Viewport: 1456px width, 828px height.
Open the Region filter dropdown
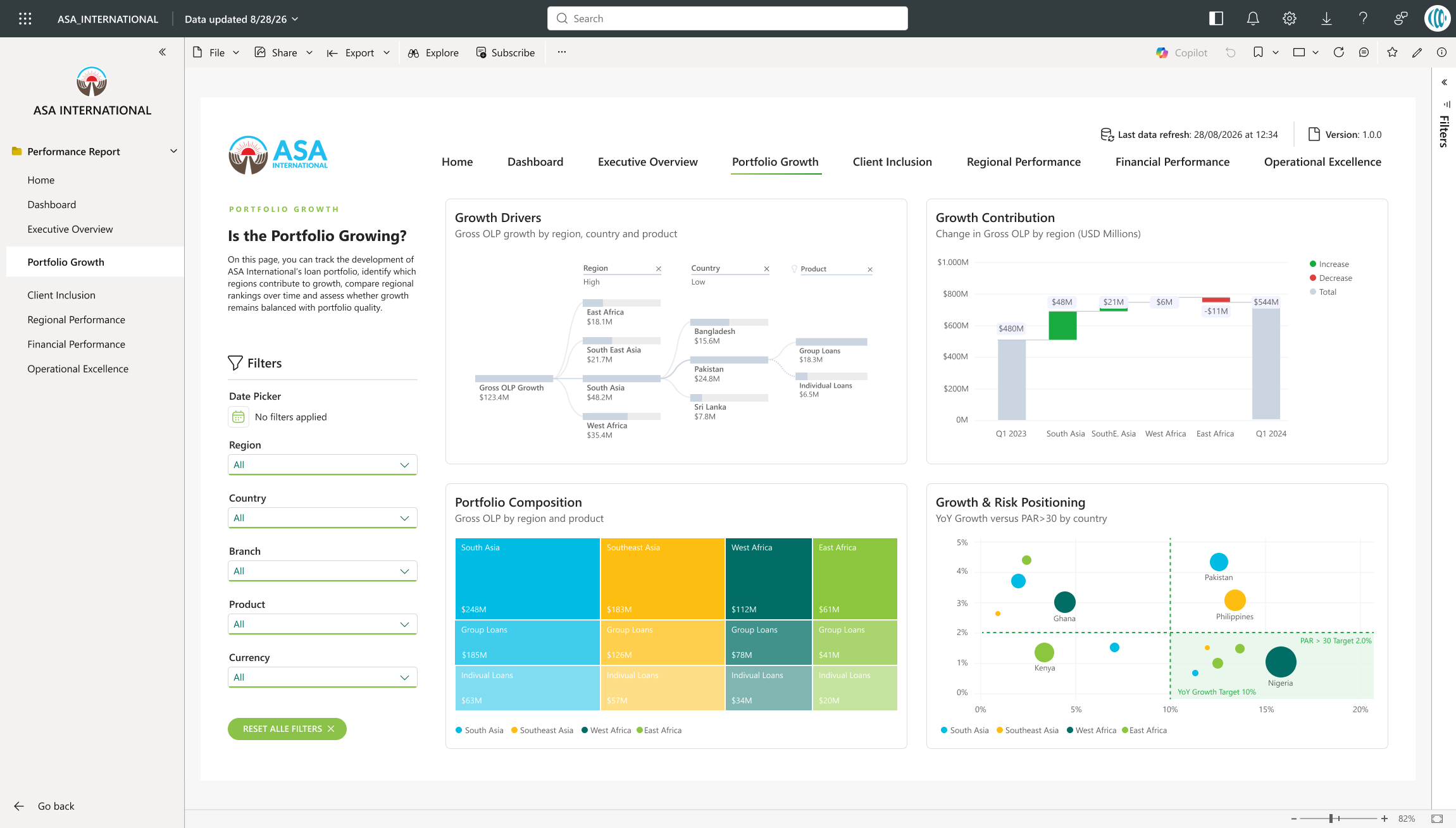pos(322,465)
